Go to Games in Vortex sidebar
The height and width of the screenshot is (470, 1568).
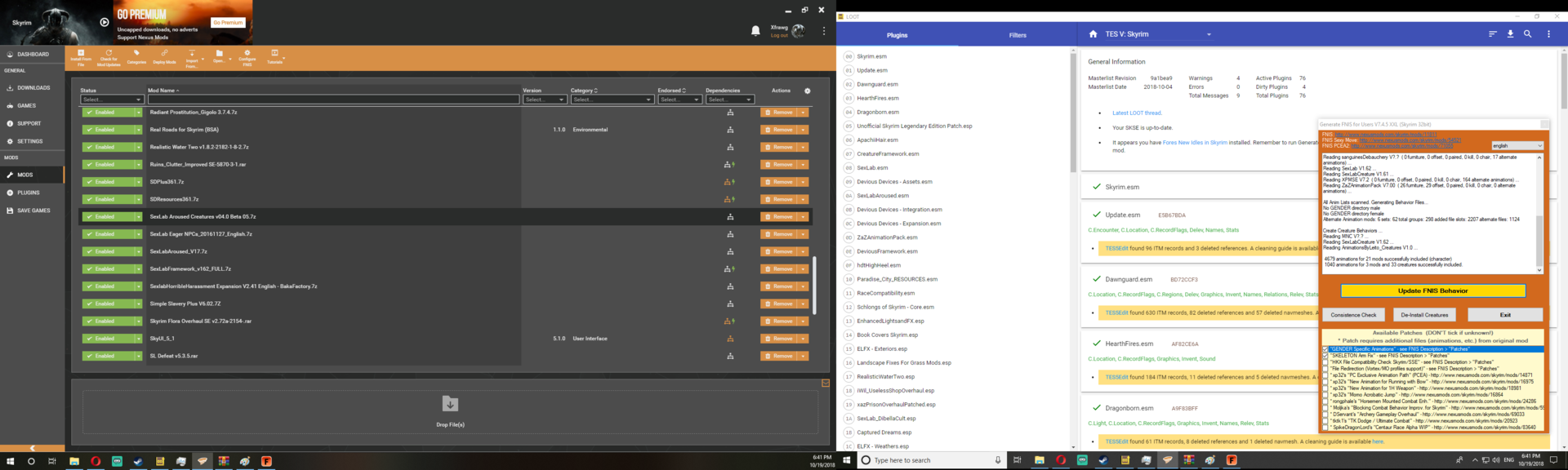tap(32, 105)
